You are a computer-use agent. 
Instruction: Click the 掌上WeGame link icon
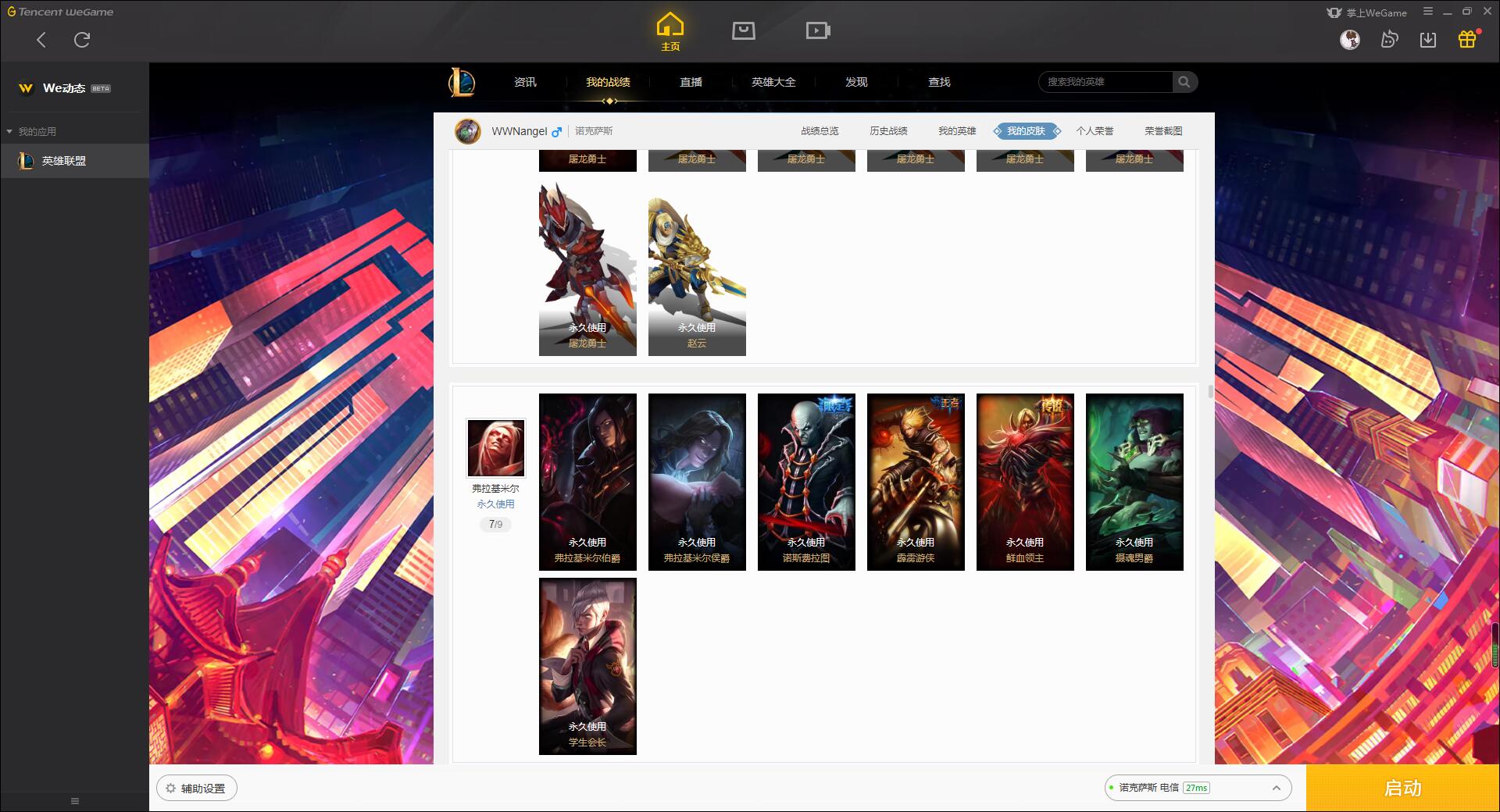click(x=1334, y=12)
